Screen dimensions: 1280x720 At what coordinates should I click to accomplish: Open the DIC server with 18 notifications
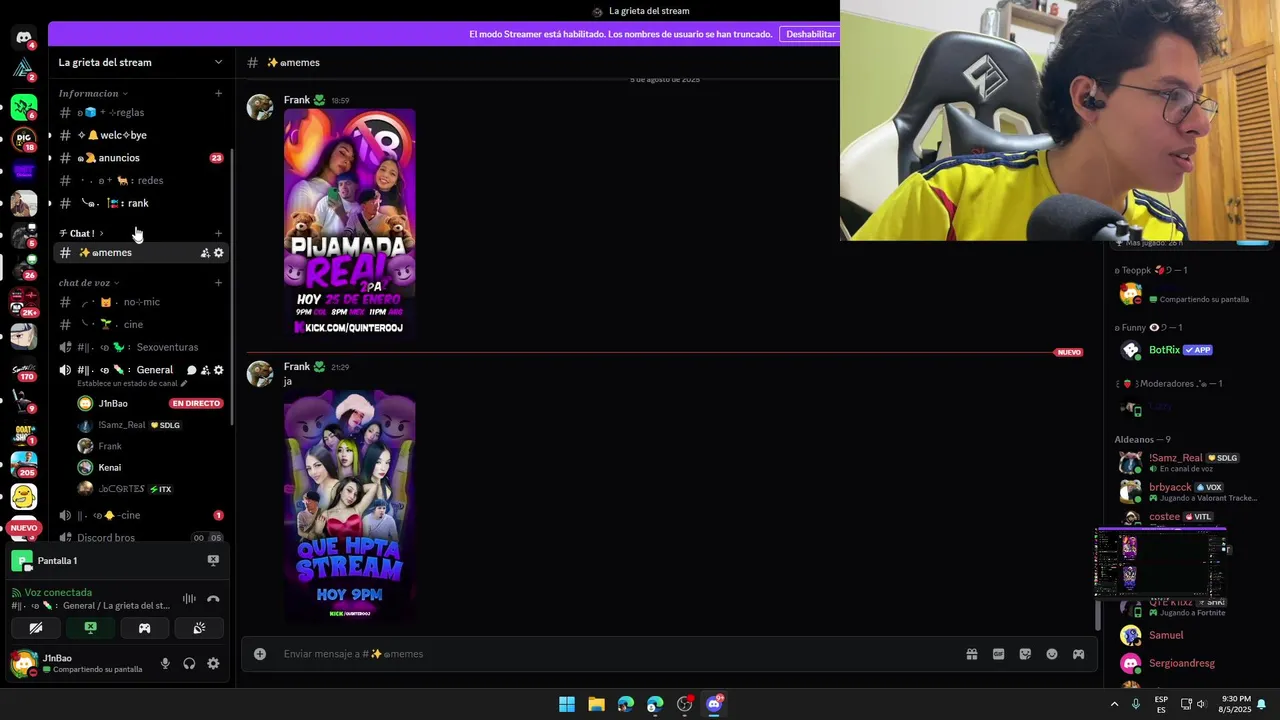pos(24,138)
